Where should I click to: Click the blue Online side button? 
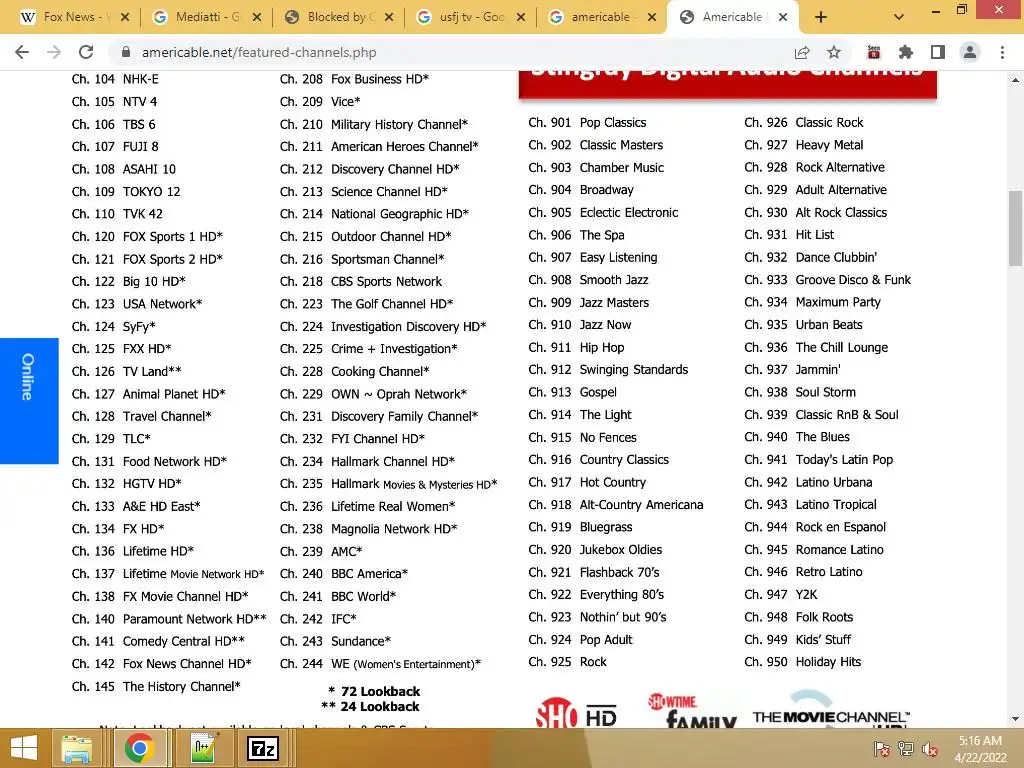29,401
